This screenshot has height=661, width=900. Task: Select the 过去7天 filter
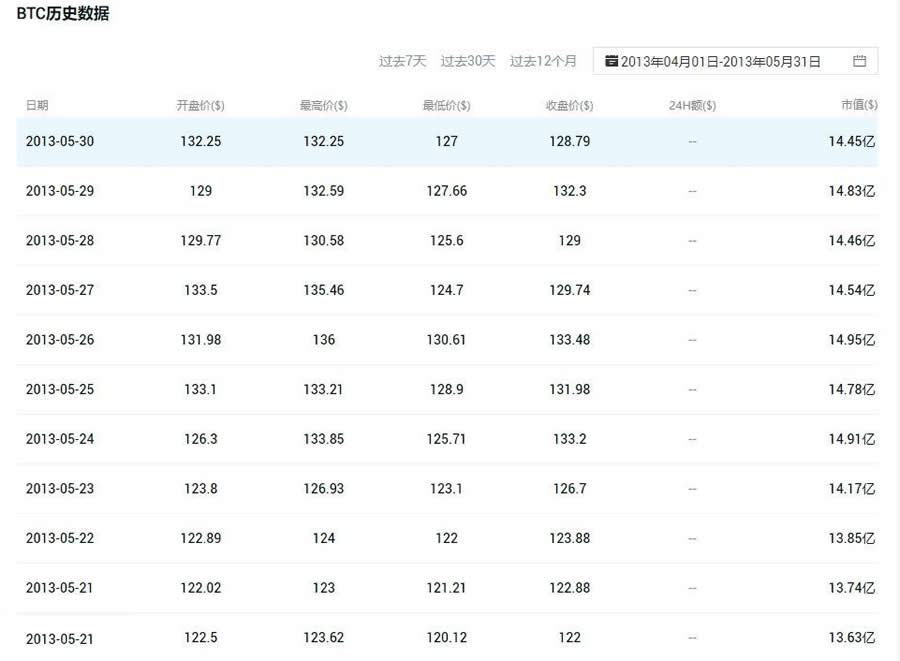tap(402, 61)
